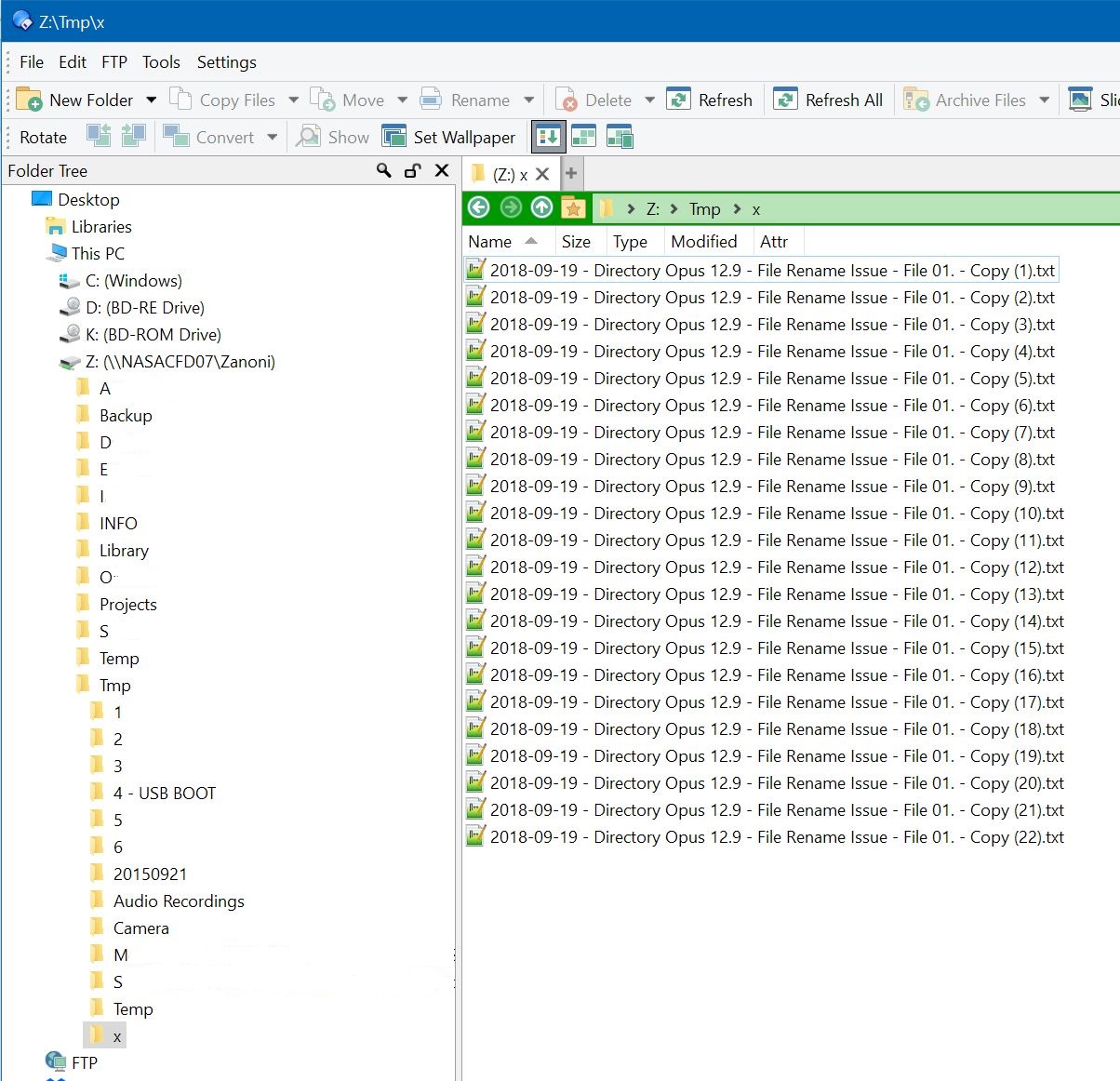Open the New Folder dropdown arrow
The image size is (1120, 1081).
click(x=151, y=100)
